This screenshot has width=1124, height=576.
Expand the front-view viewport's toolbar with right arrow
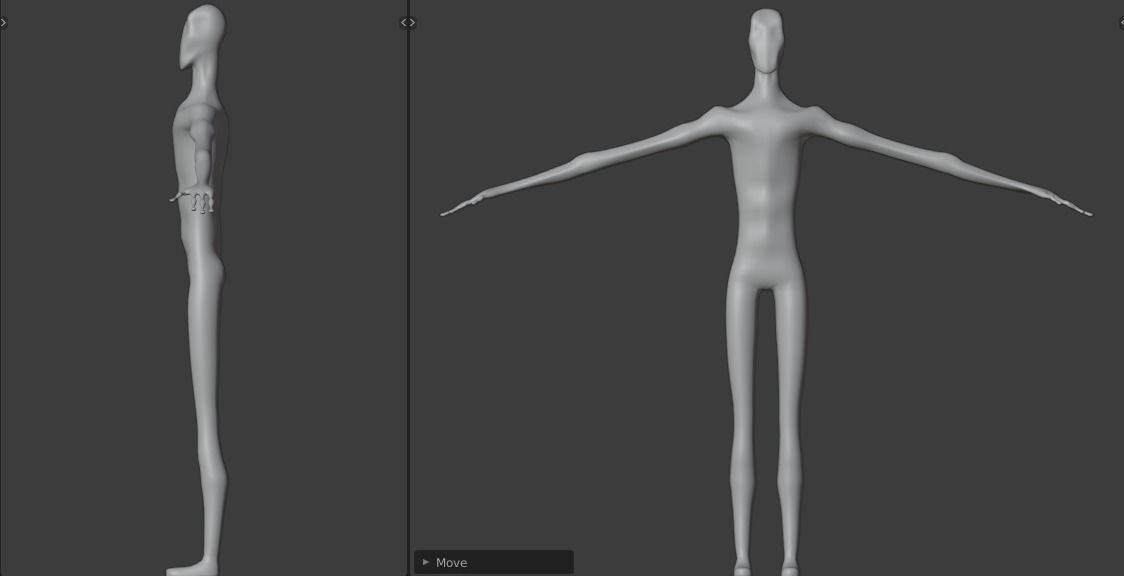(x=412, y=23)
